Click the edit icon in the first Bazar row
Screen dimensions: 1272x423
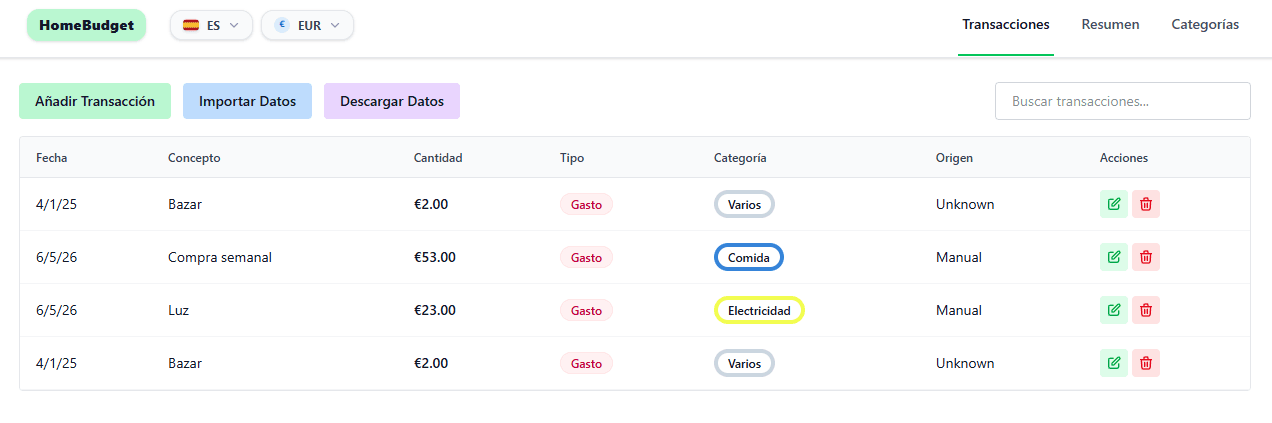[1114, 204]
